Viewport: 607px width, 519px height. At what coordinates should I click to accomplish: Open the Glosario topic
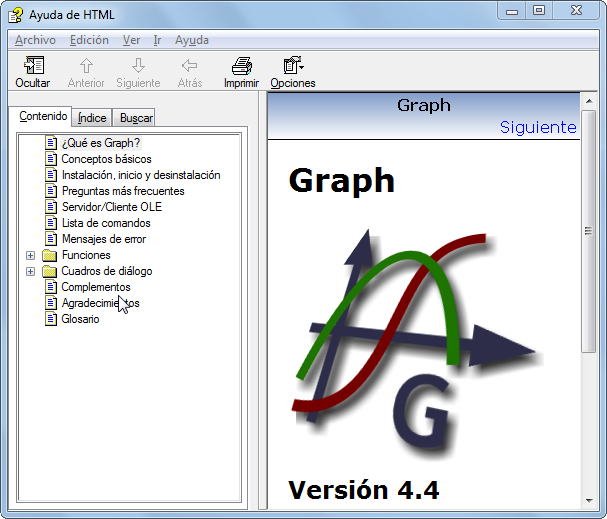80,319
